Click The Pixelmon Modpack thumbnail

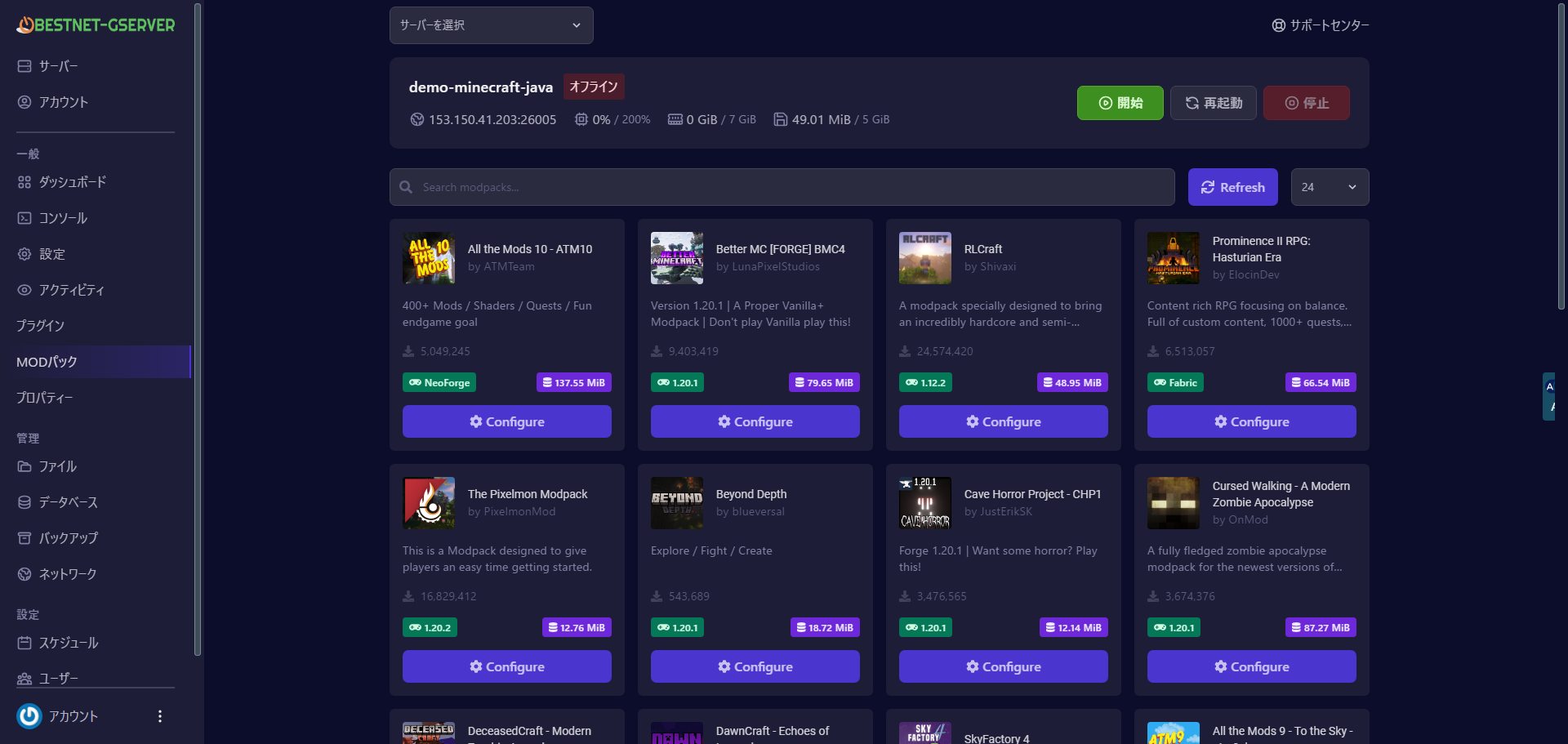(429, 503)
